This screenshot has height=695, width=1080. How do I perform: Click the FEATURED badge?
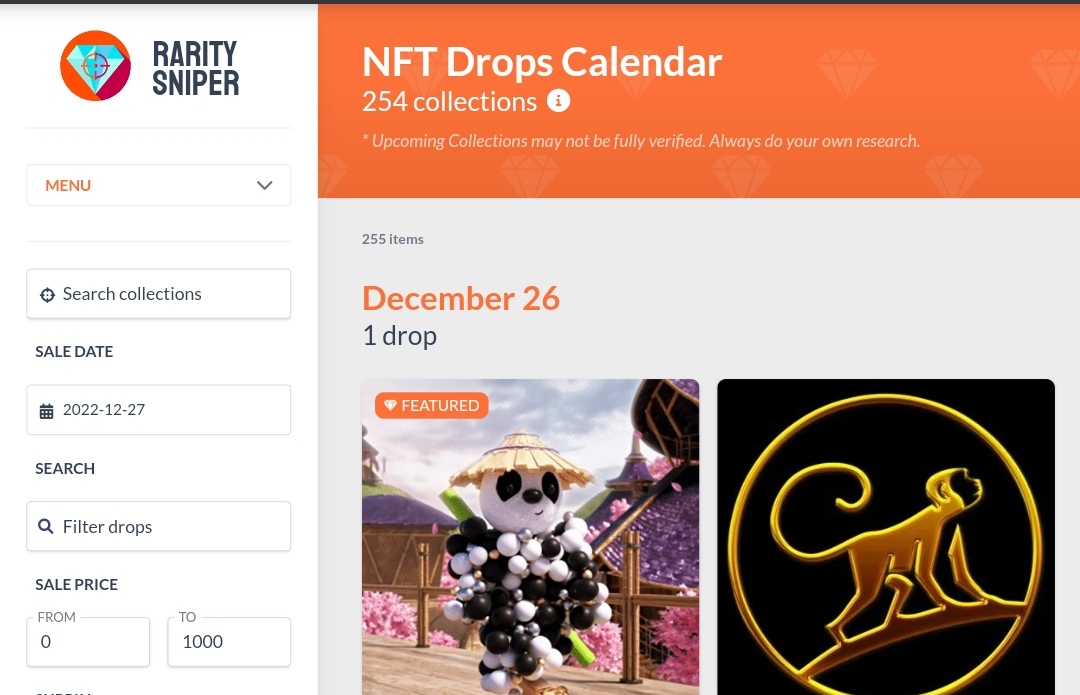click(x=432, y=405)
